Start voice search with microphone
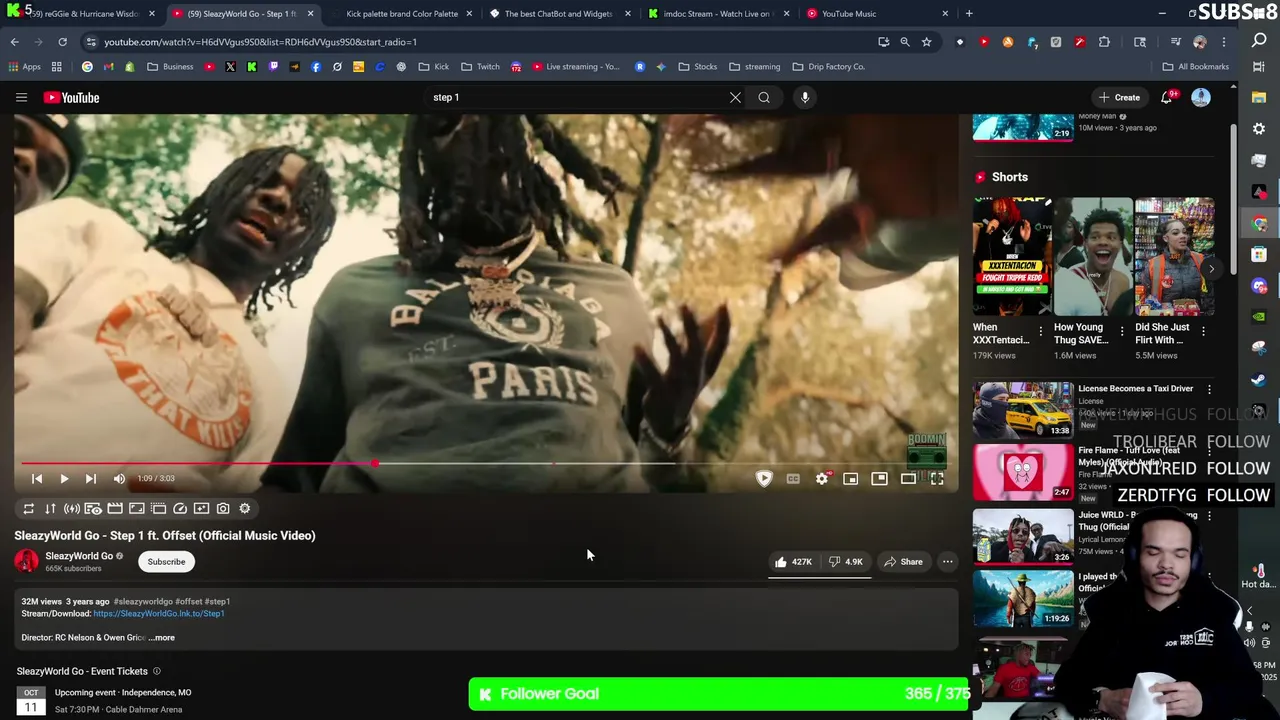The image size is (1280, 720). [x=805, y=97]
